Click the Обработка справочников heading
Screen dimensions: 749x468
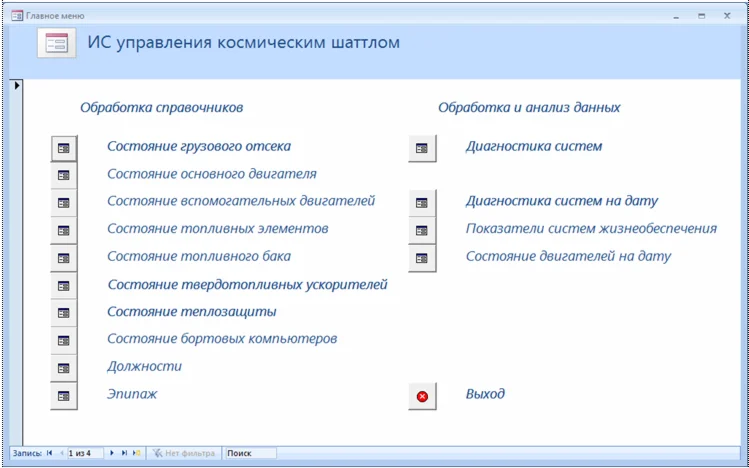(x=161, y=107)
